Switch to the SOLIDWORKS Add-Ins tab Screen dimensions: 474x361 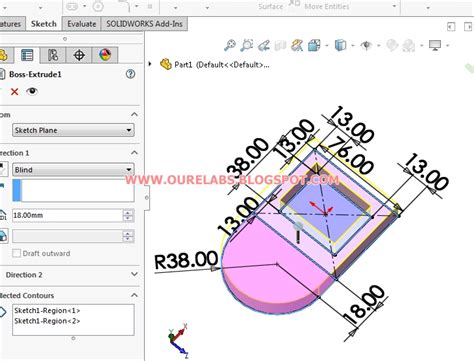coord(144,24)
